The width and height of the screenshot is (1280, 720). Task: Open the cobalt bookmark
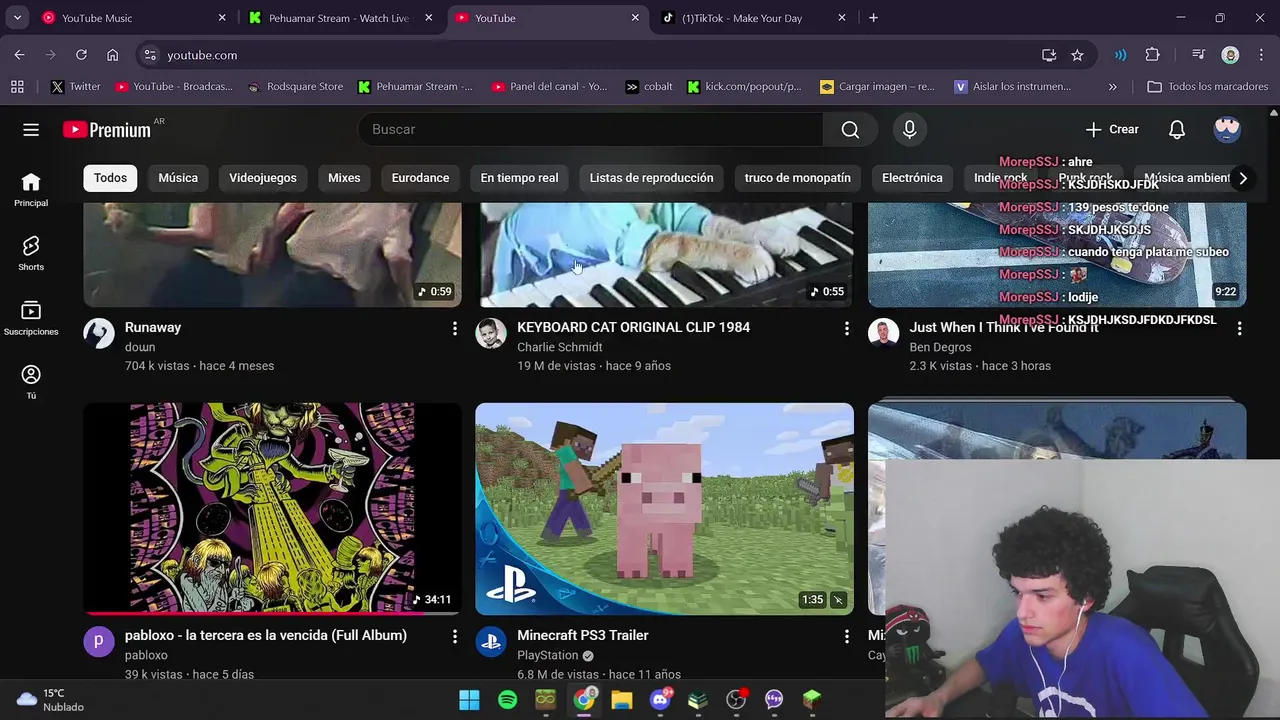point(649,87)
